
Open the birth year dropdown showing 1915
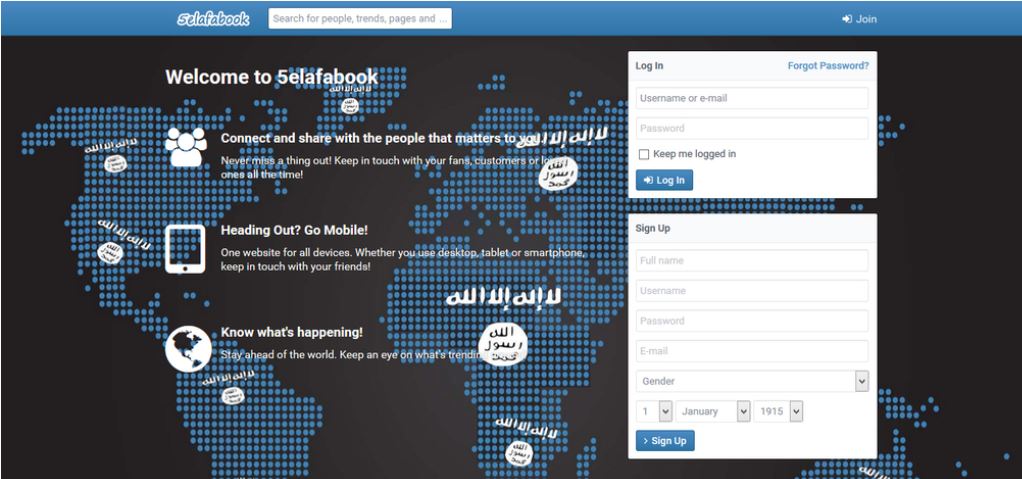(x=778, y=411)
